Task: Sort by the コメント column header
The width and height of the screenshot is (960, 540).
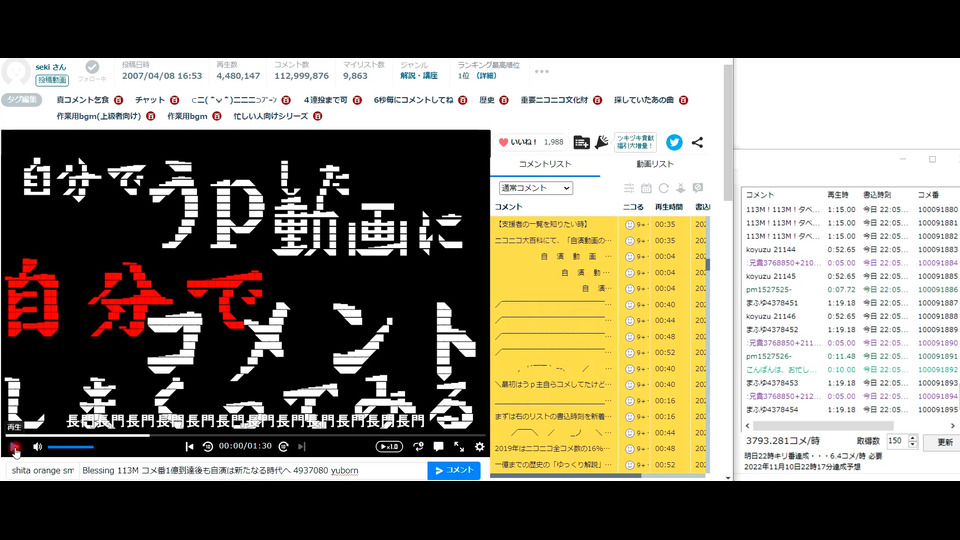Action: coord(508,207)
